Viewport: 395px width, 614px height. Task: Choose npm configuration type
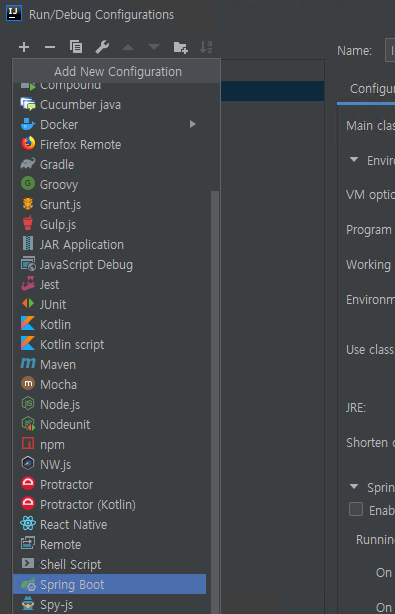(110, 444)
